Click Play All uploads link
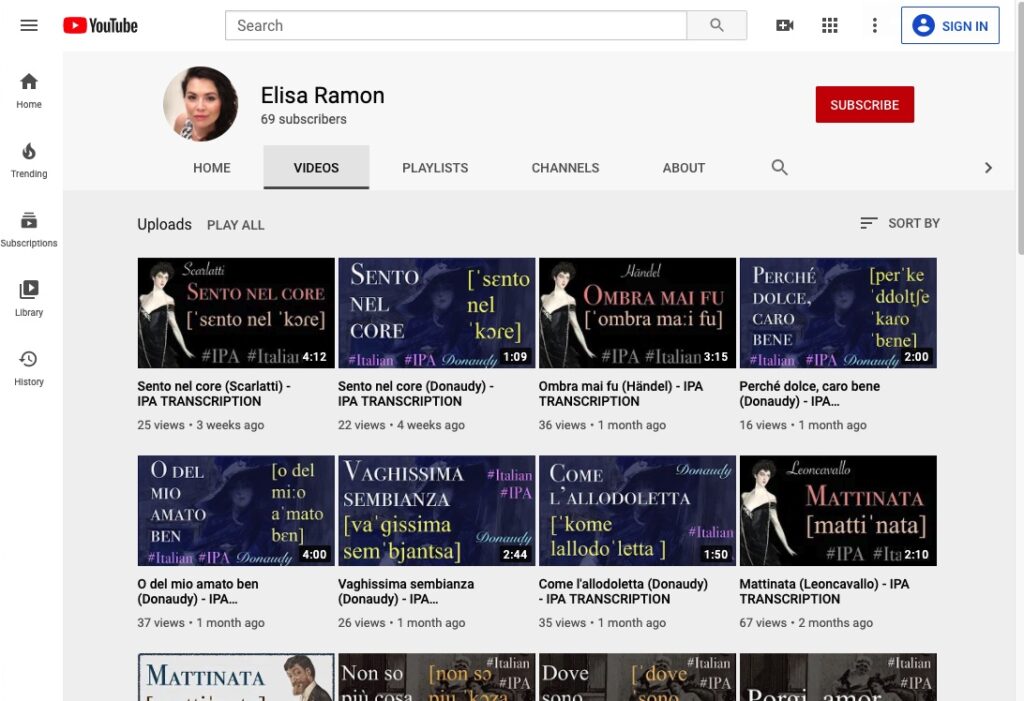Screen dimensions: 1024x701 point(236,225)
